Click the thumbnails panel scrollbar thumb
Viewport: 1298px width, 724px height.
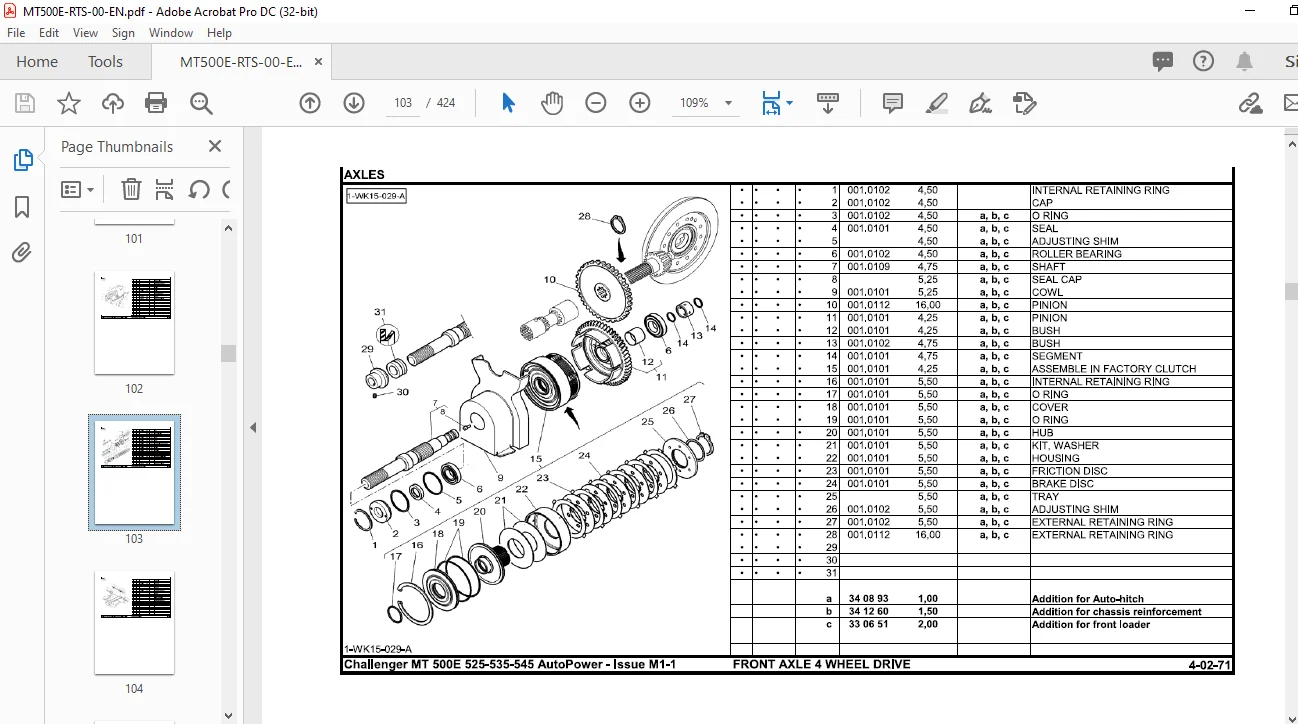pos(229,353)
